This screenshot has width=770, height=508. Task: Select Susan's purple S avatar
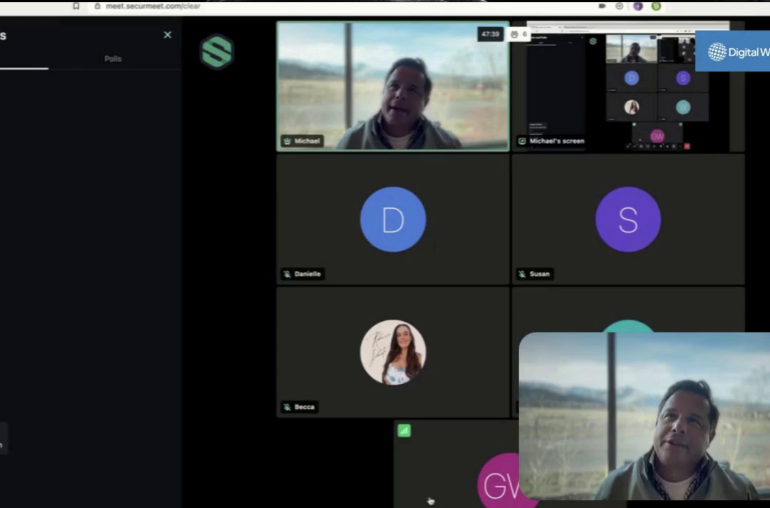click(627, 219)
